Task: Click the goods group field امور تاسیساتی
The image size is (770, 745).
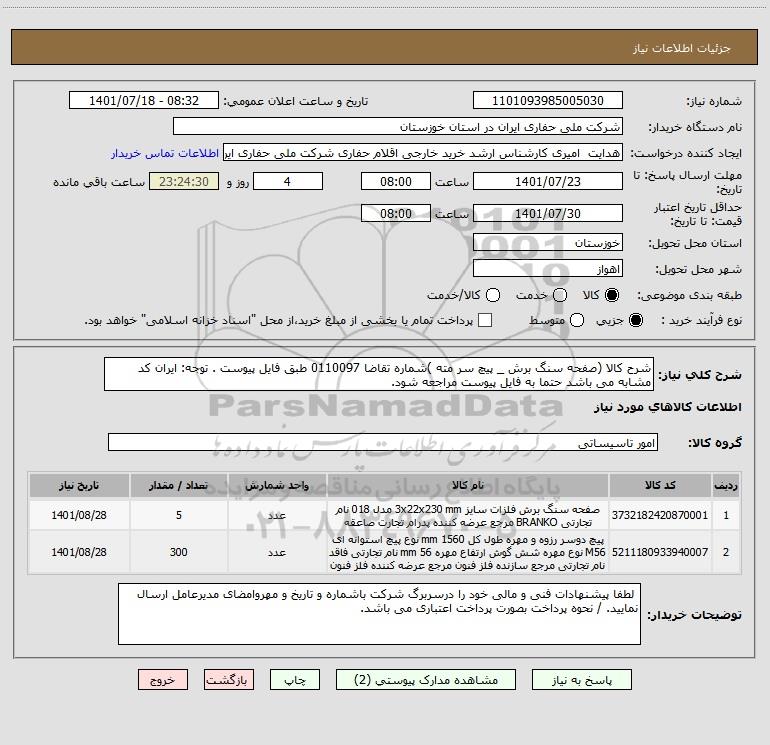Action: point(383,442)
